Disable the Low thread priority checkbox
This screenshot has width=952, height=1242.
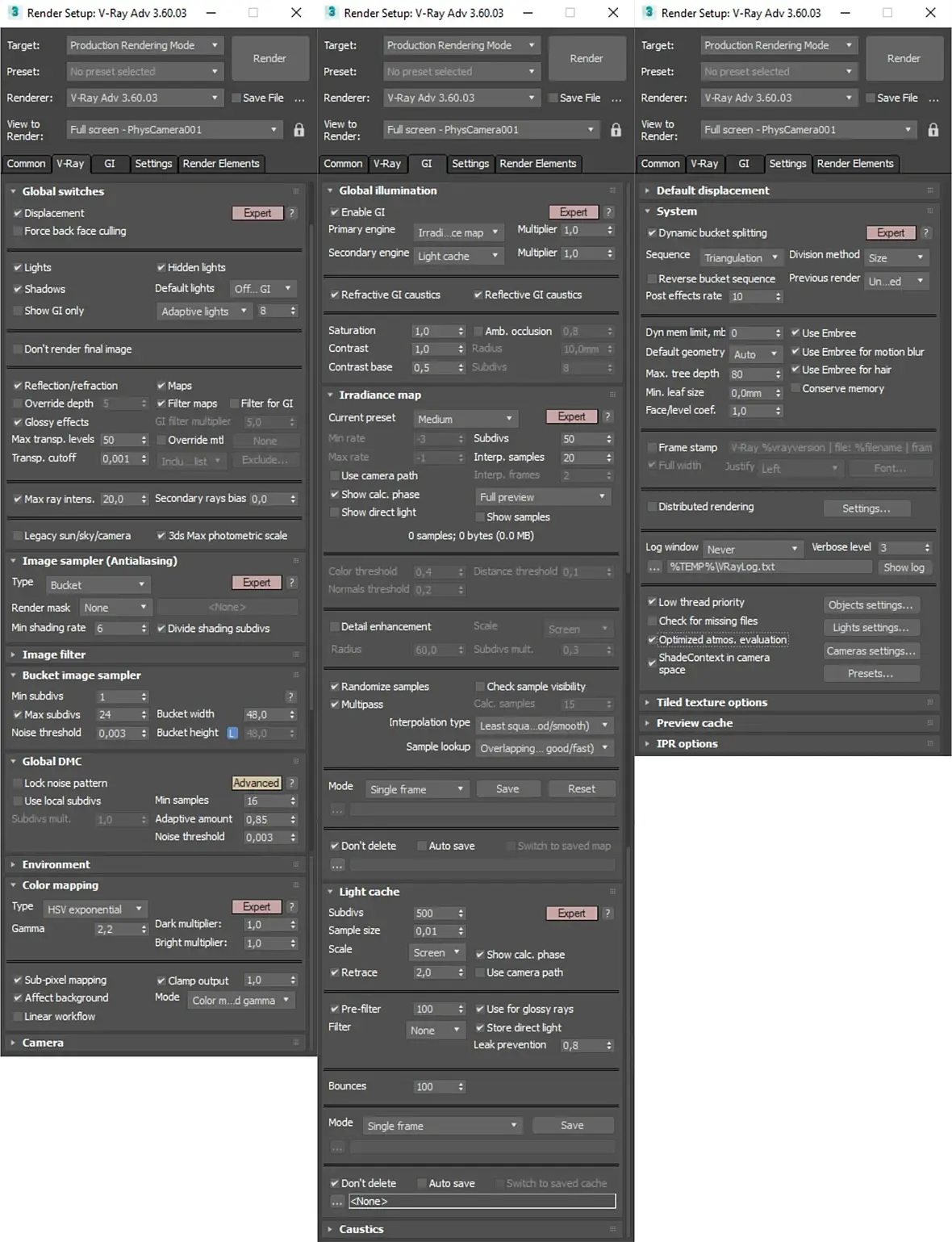652,602
